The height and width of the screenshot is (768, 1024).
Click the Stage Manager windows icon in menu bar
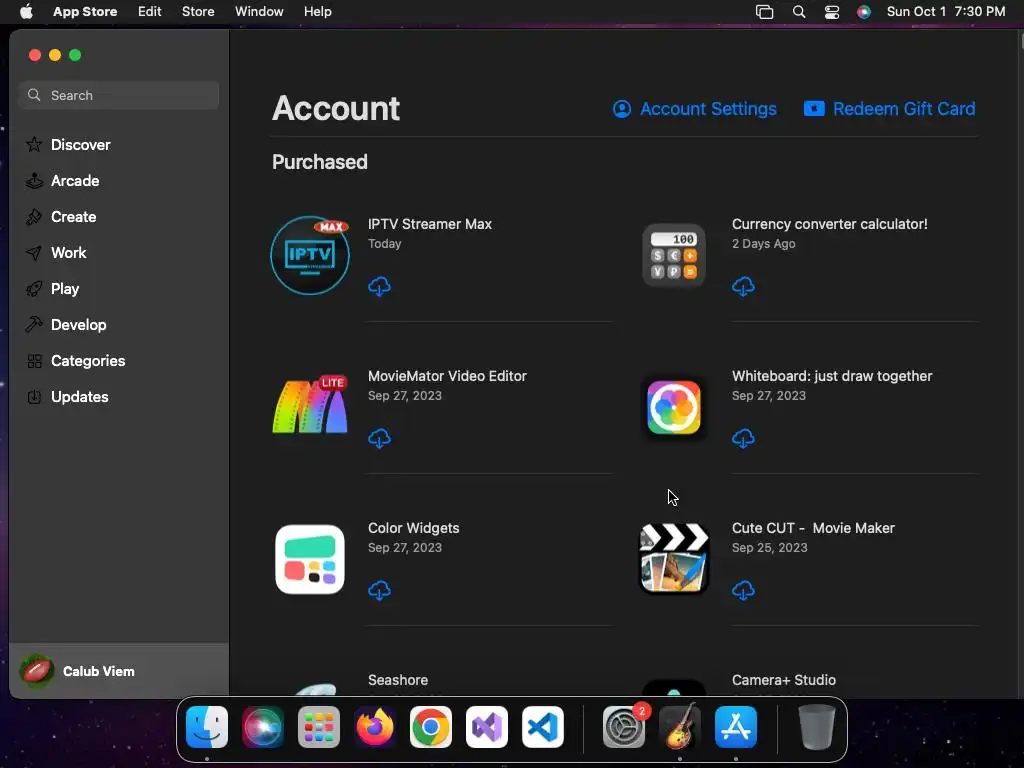[765, 12]
